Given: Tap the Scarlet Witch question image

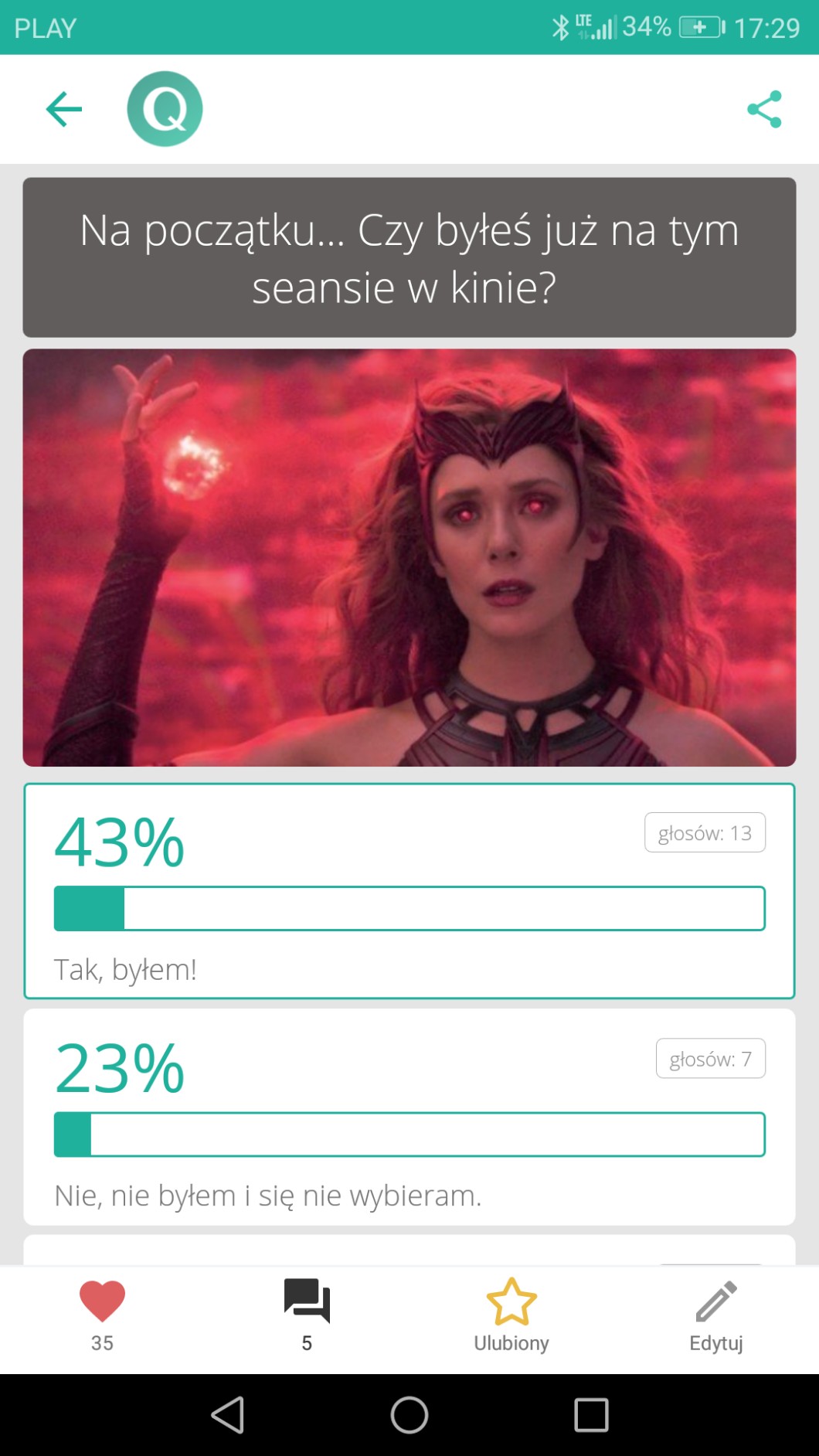Looking at the screenshot, I should (409, 557).
